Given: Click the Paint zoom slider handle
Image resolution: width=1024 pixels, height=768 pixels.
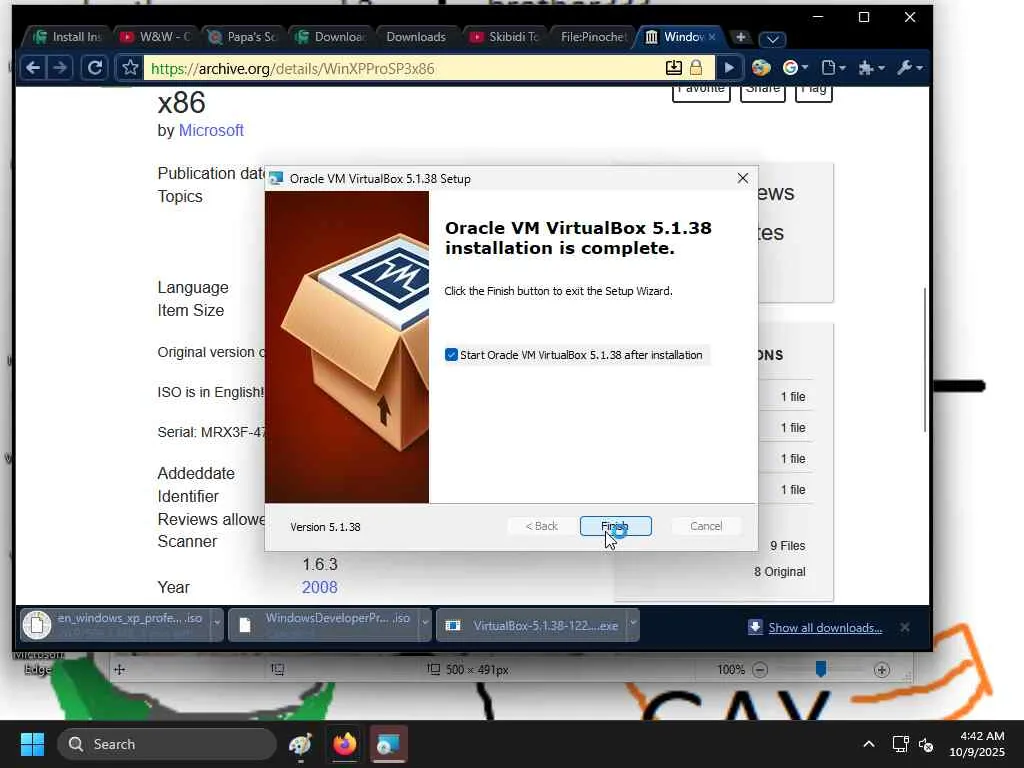Looking at the screenshot, I should [821, 669].
